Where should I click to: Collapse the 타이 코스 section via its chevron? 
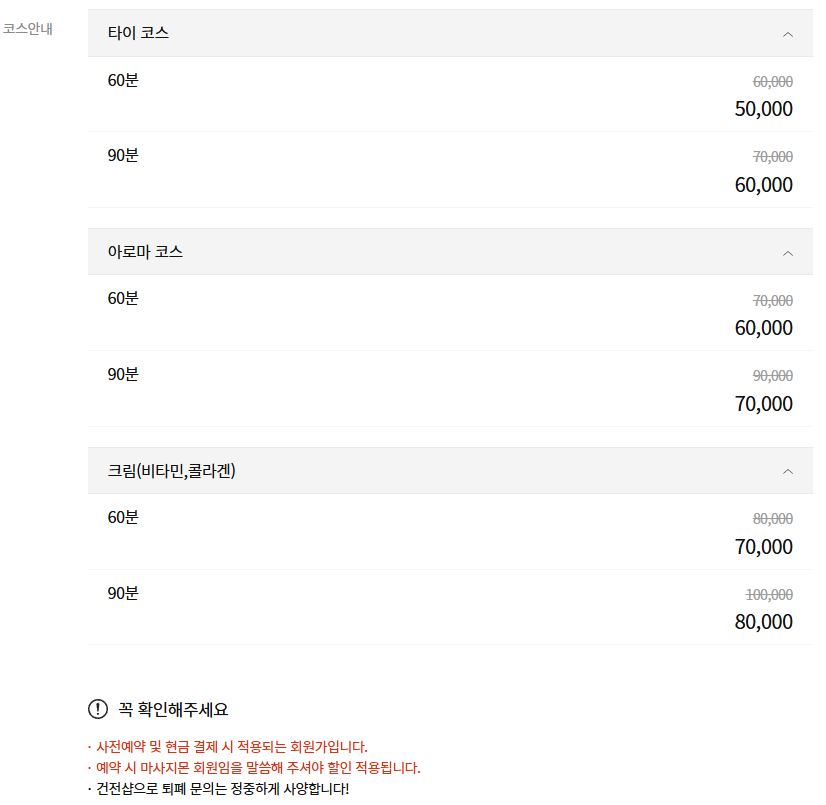click(787, 33)
